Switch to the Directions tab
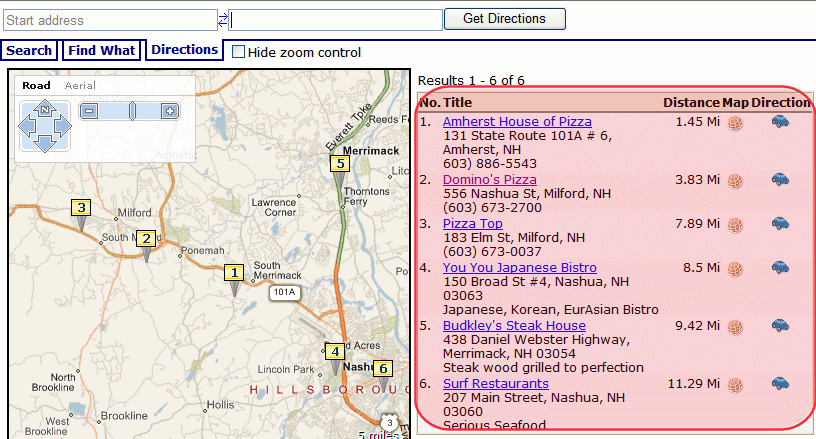 coord(185,49)
